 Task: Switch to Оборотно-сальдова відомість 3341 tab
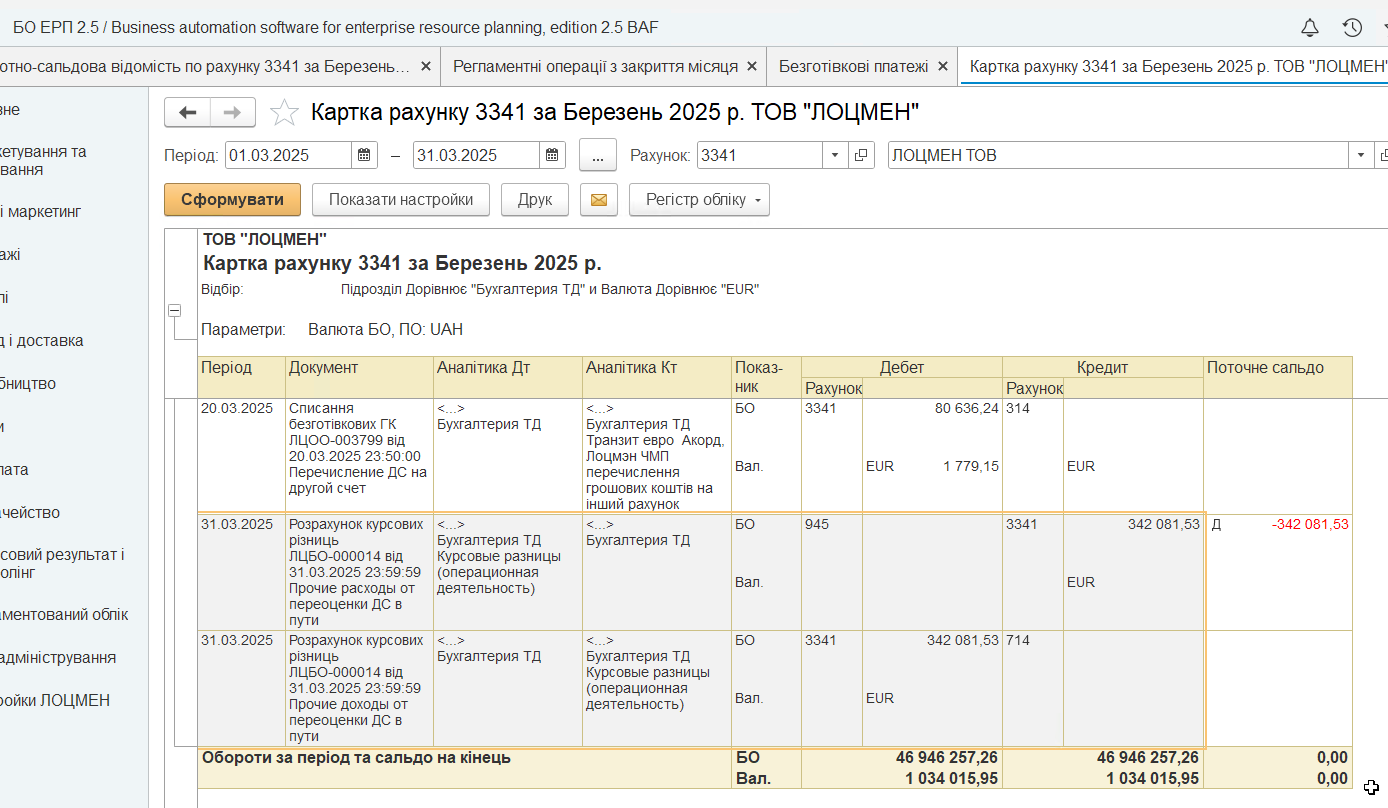click(x=205, y=66)
